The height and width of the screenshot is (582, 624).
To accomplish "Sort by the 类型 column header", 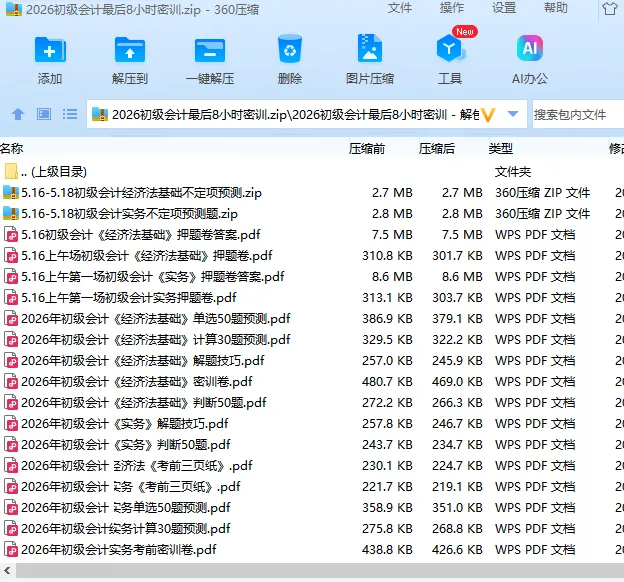I will 501,148.
